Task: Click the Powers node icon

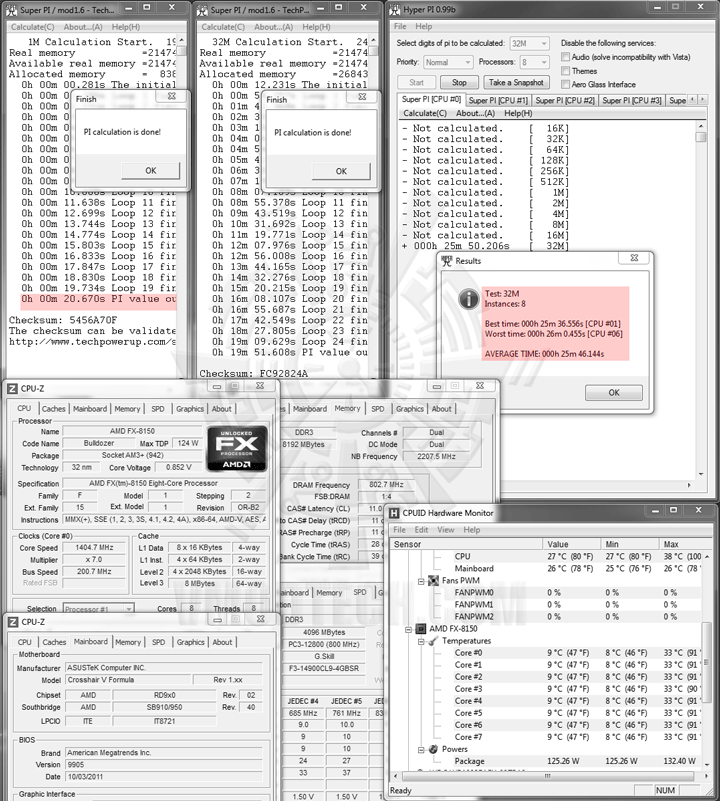Action: pos(433,749)
